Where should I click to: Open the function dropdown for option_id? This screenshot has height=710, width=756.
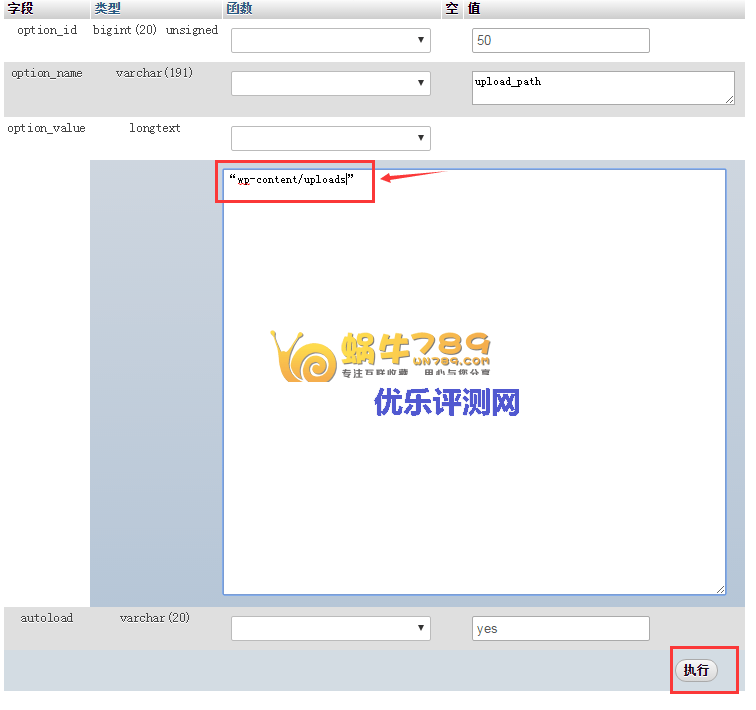pyautogui.click(x=330, y=40)
